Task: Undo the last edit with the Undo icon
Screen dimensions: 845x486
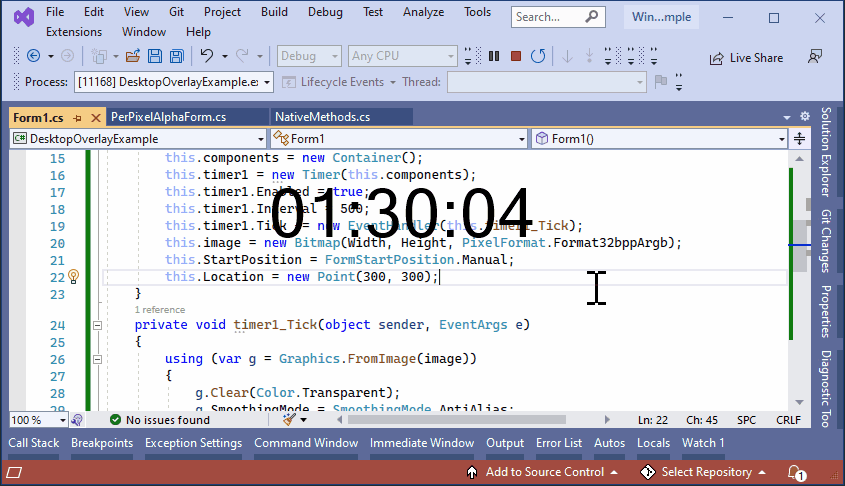Action: click(207, 55)
